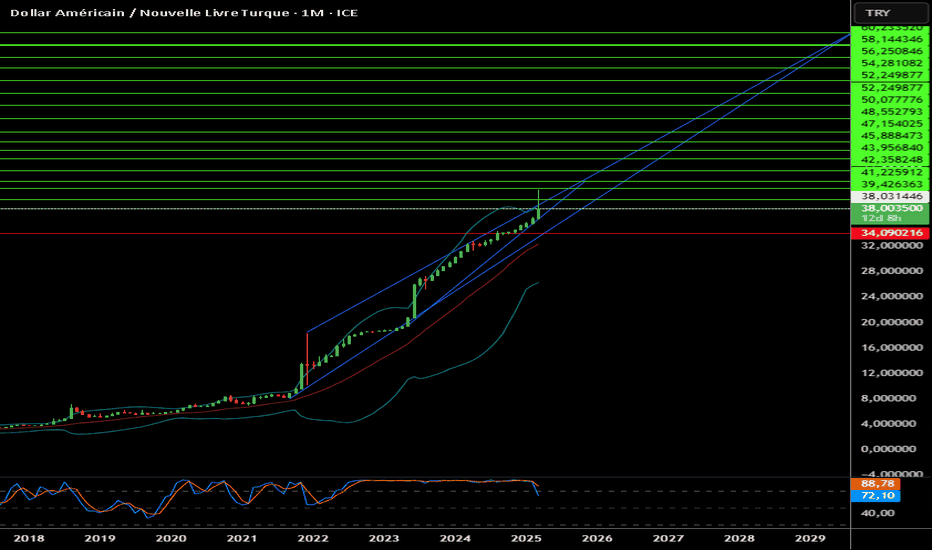Viewport: 932px width, 550px height.
Task: Click 2022 on the time axis
Action: click(x=313, y=538)
